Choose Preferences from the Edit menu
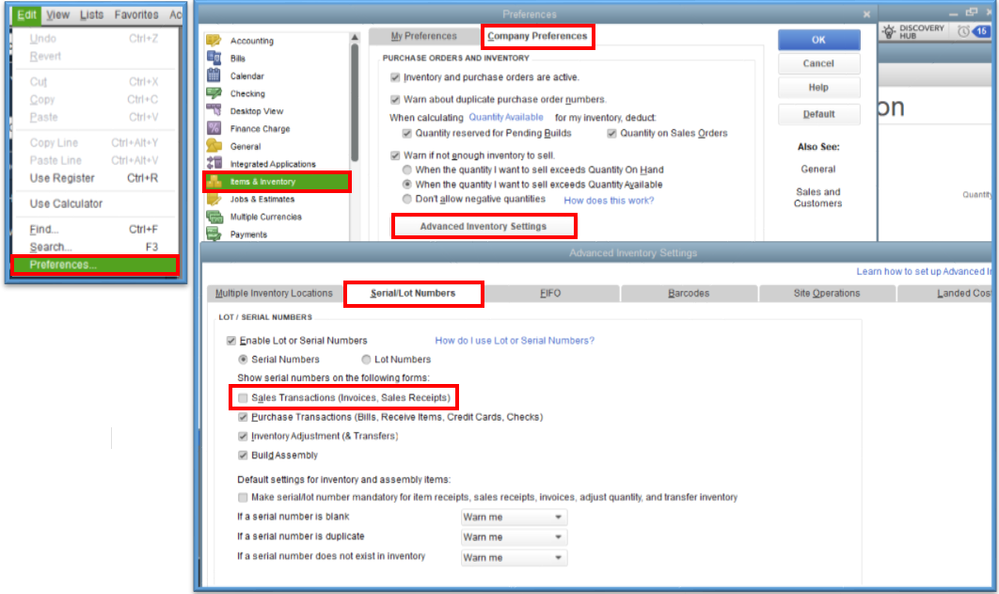Viewport: 999px width, 594px height. [95, 265]
